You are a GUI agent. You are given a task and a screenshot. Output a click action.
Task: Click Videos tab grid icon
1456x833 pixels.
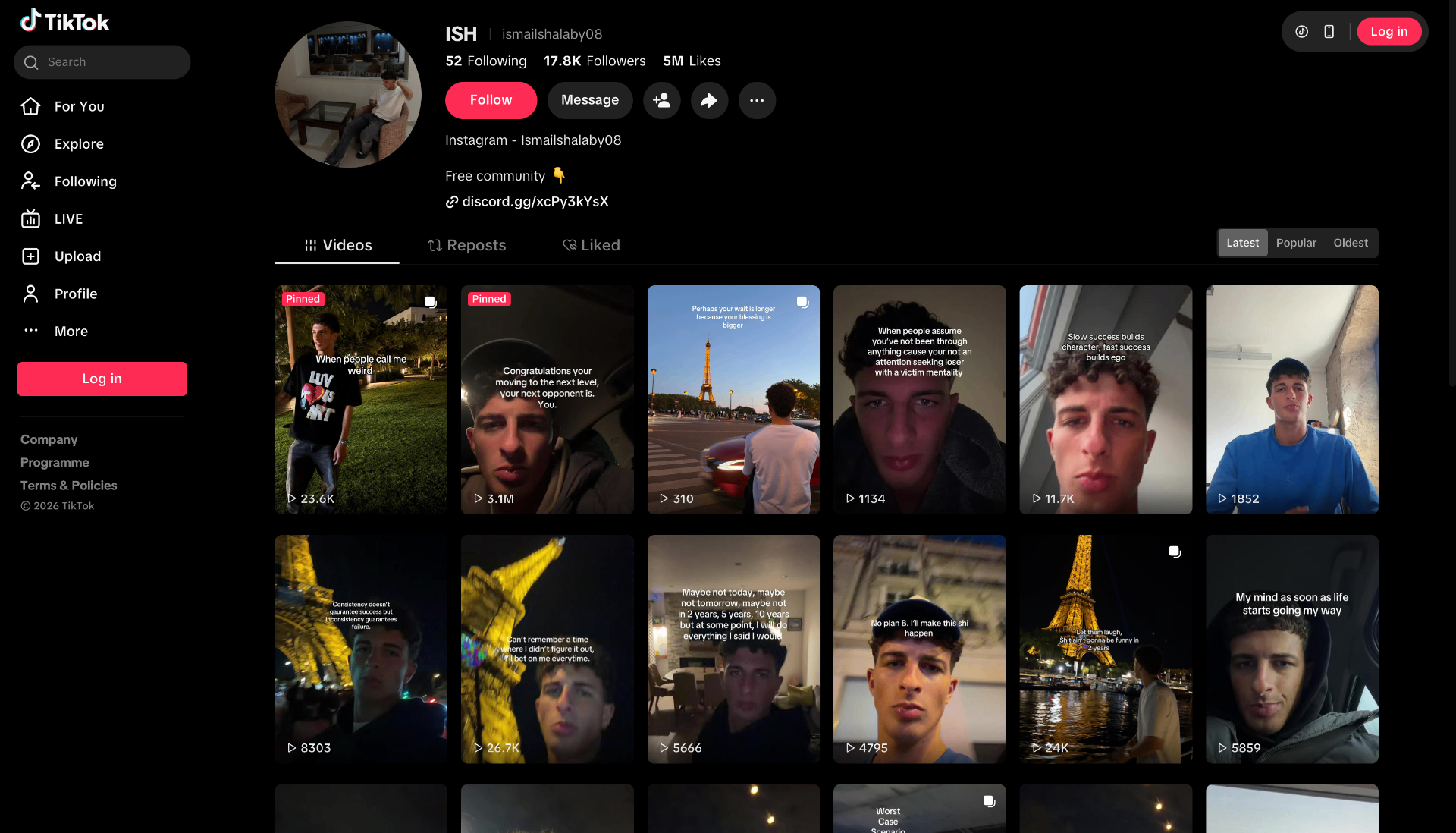click(311, 246)
